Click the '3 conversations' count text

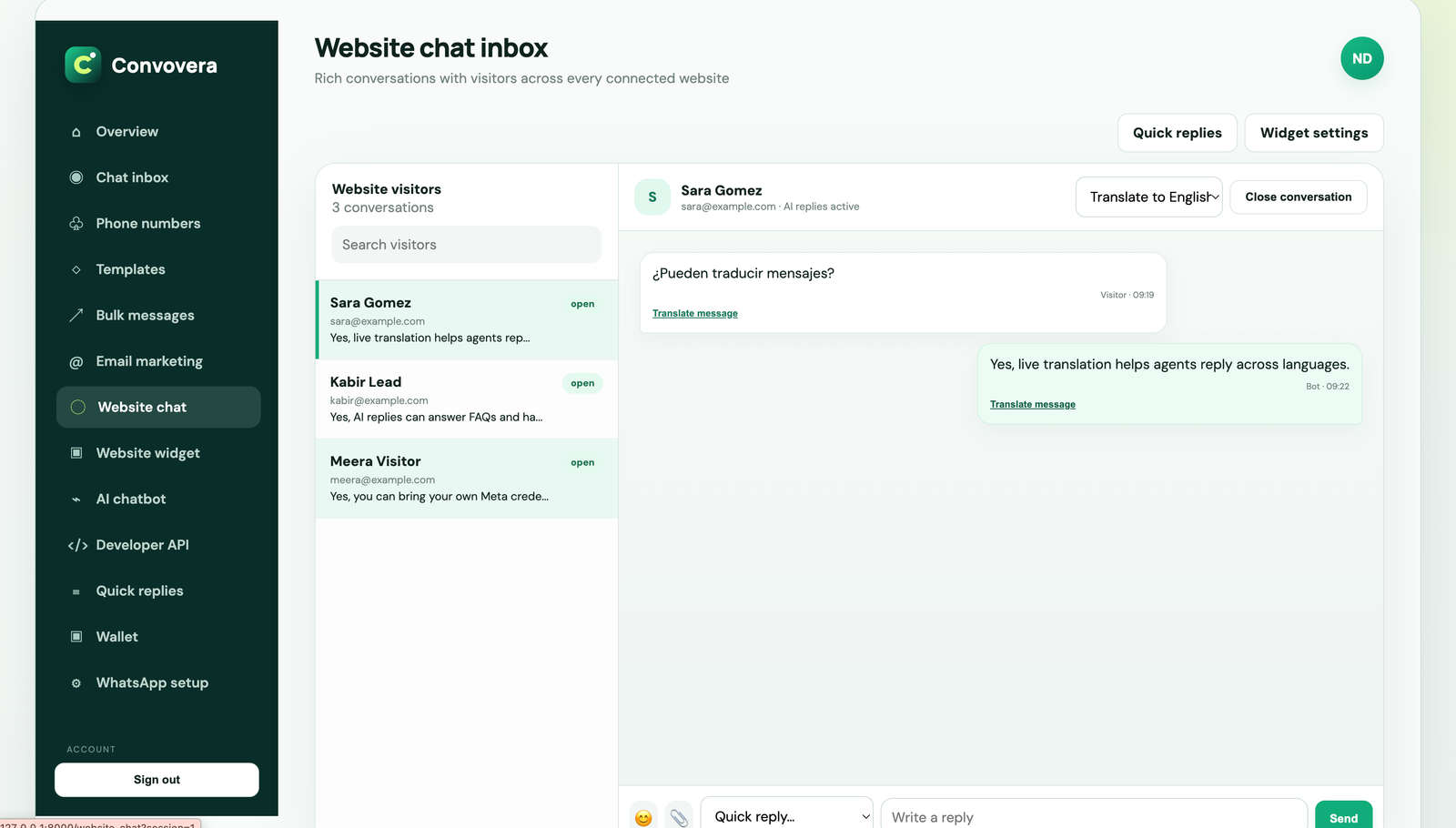pyautogui.click(x=382, y=207)
